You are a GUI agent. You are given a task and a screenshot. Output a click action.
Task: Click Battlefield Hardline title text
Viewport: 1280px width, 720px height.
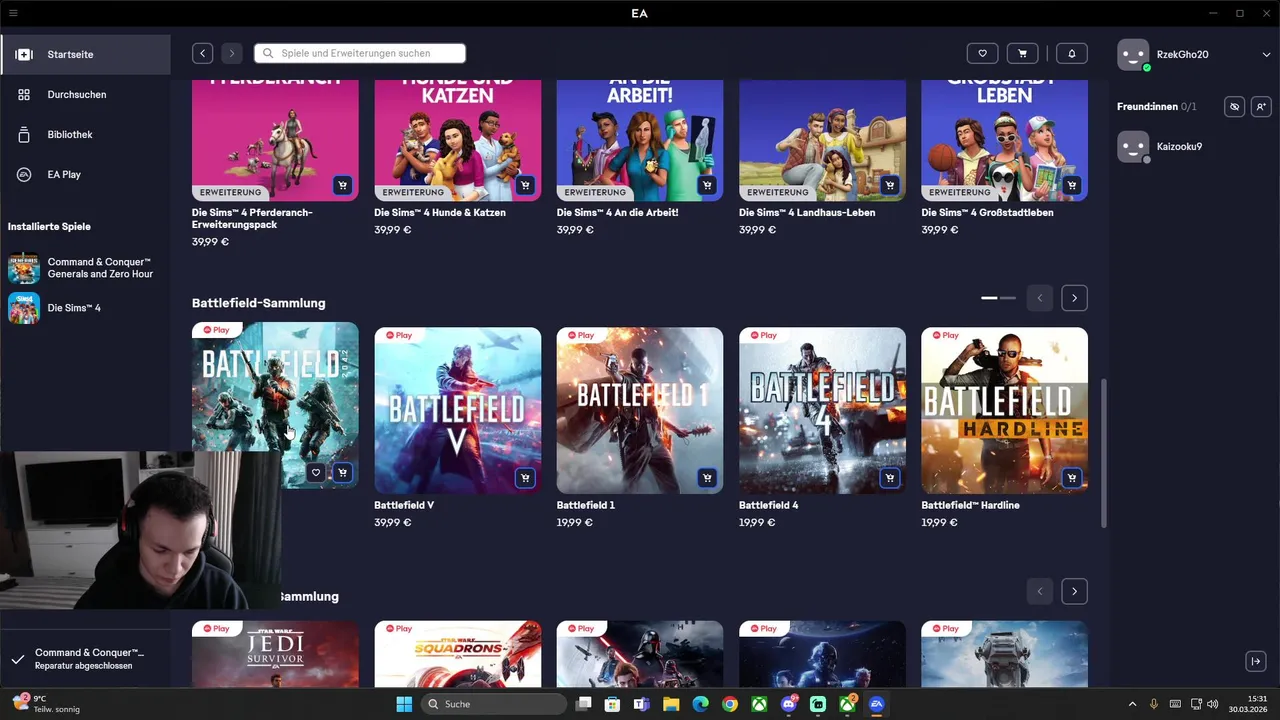pyautogui.click(x=970, y=506)
